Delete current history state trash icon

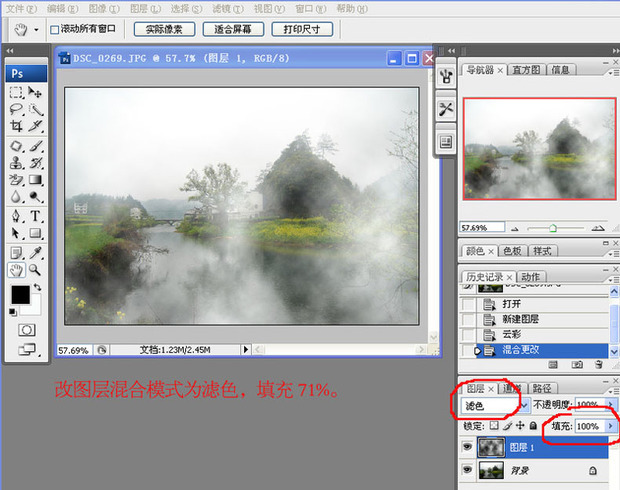(599, 364)
